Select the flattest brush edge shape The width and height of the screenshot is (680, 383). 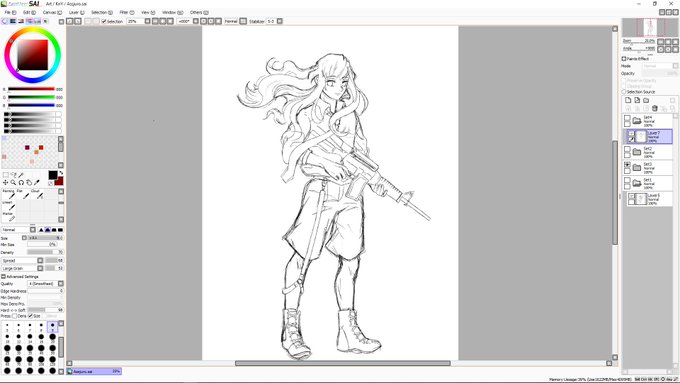coord(60,230)
